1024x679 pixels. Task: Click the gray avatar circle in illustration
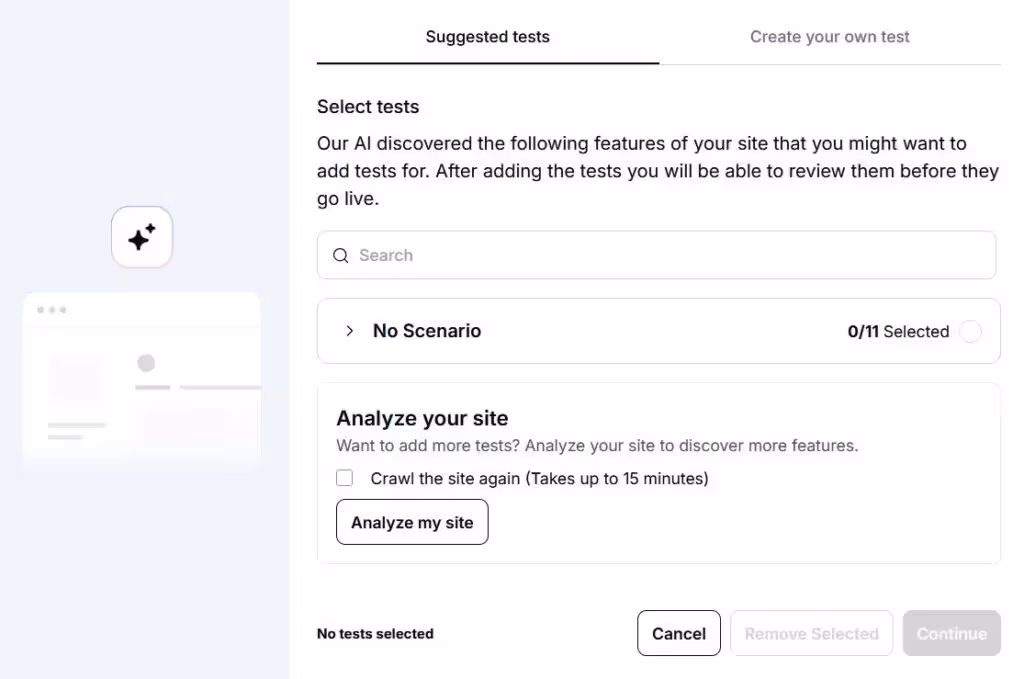[x=146, y=363]
